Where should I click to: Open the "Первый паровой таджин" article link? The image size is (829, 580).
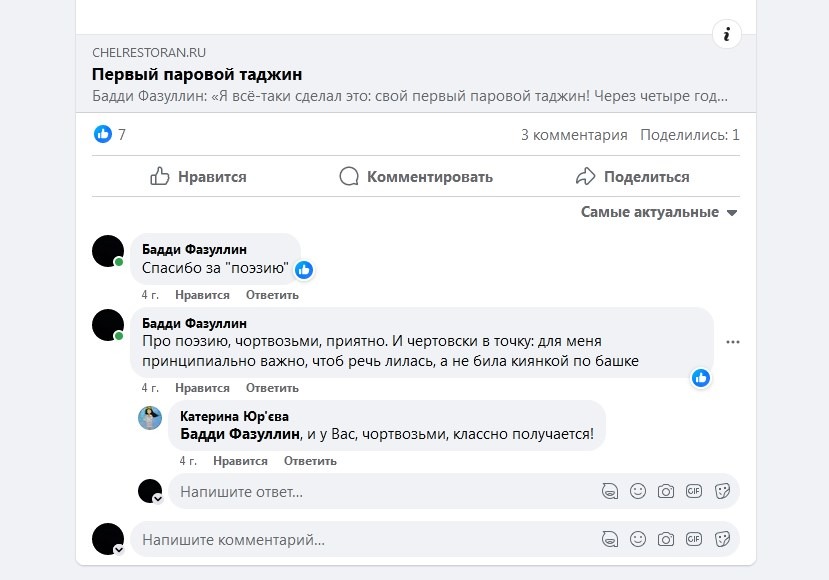tap(197, 74)
